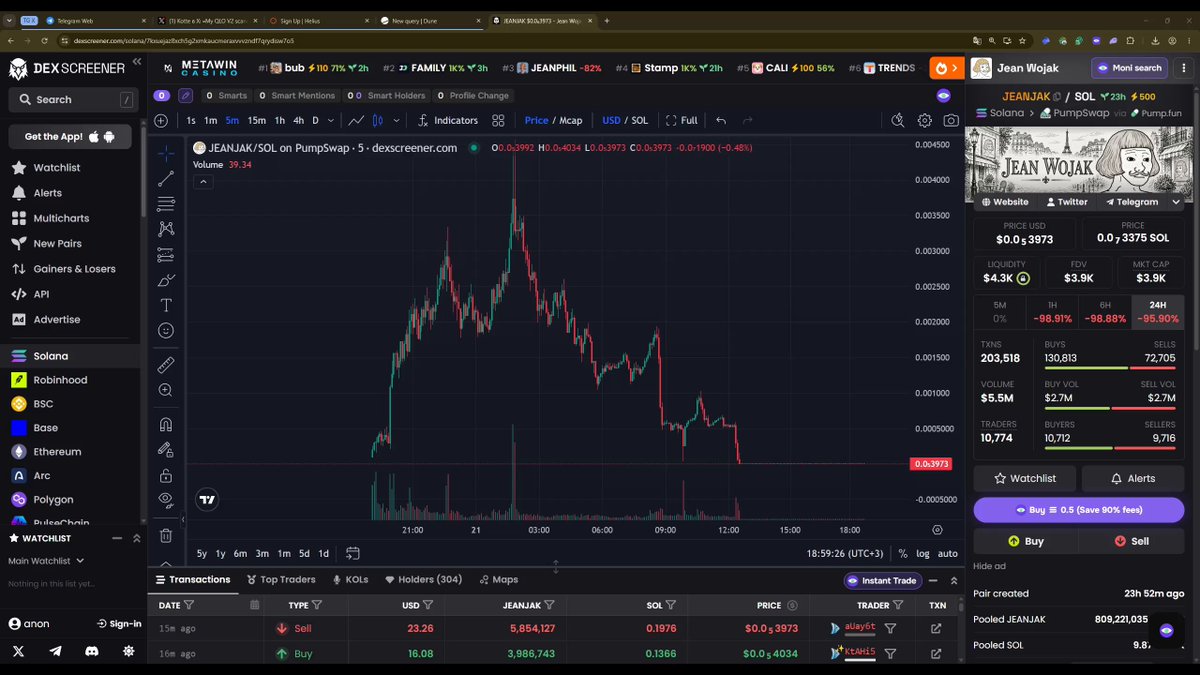This screenshot has height=675, width=1200.
Task: Open the Holders (304) tab
Action: tap(423, 580)
